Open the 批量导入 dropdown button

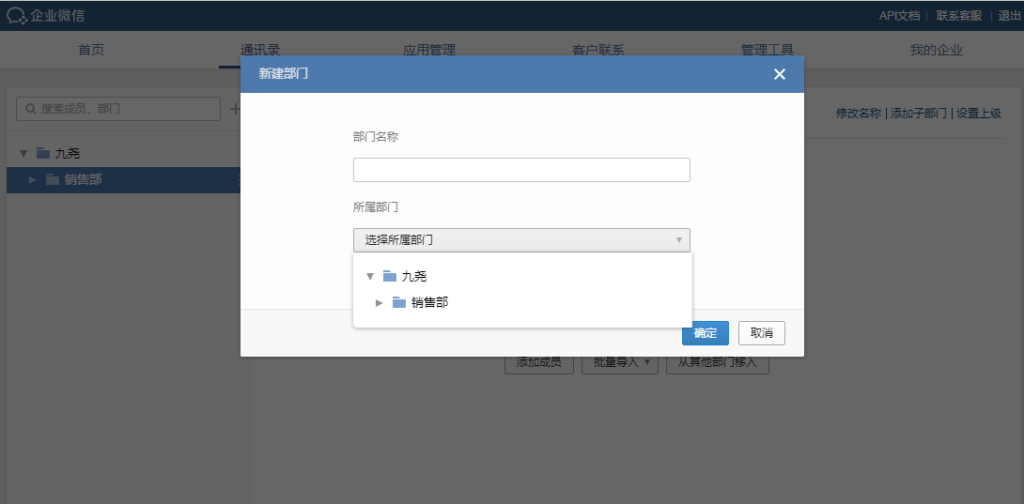point(620,362)
